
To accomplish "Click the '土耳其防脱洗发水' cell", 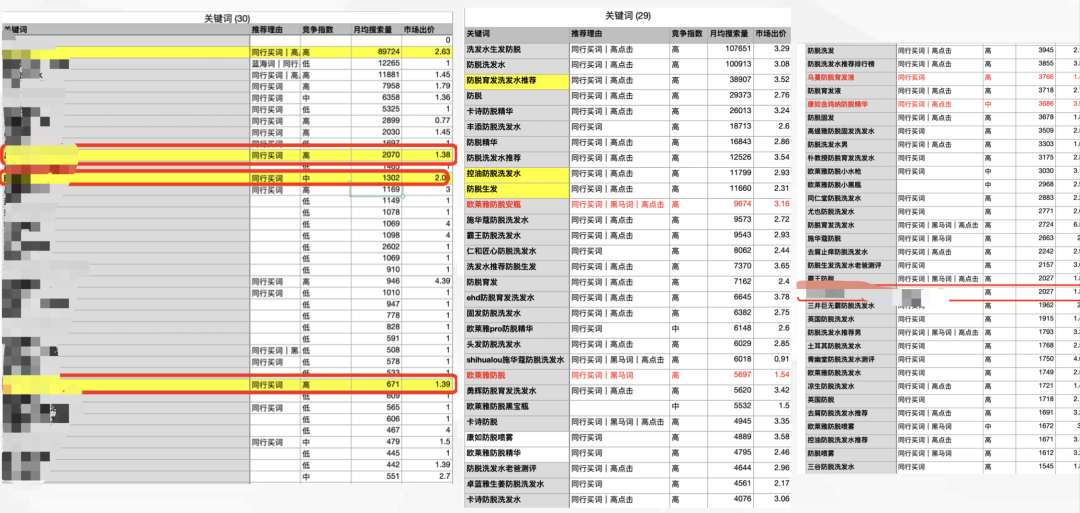I will tap(849, 346).
